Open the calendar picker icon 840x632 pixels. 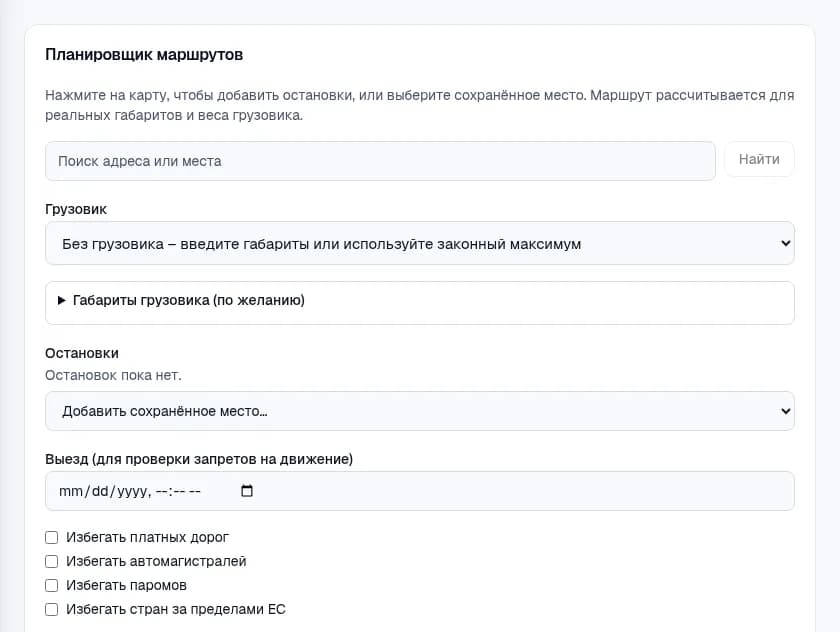pos(247,491)
